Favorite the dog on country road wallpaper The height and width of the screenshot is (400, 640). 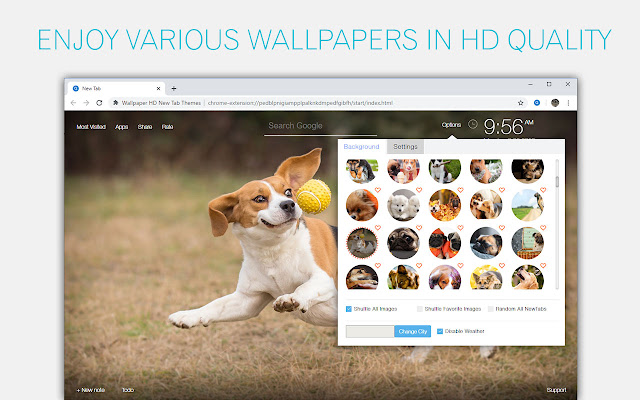[543, 190]
